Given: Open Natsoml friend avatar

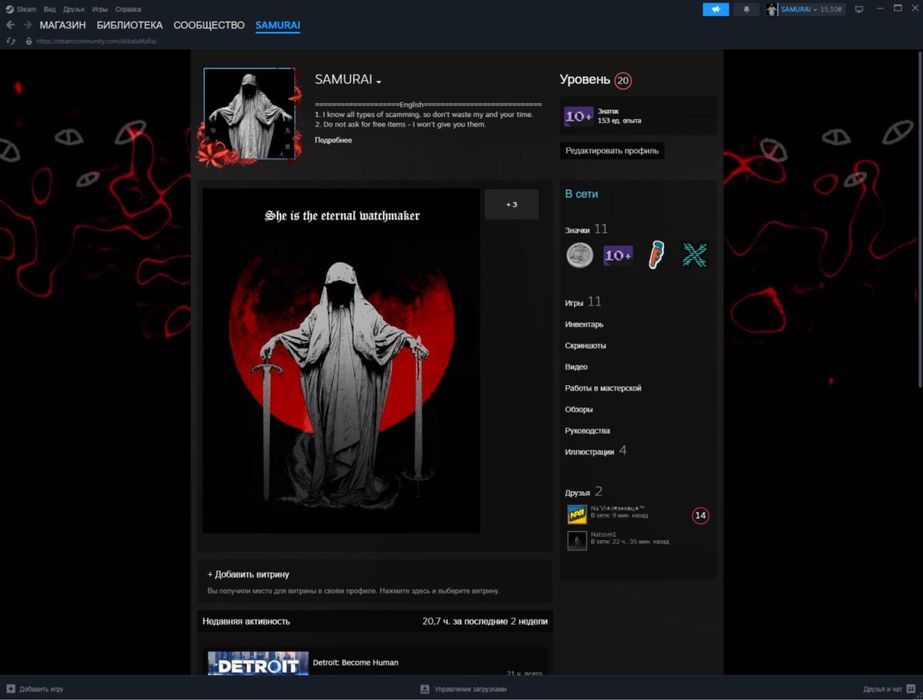Looking at the screenshot, I should (577, 540).
